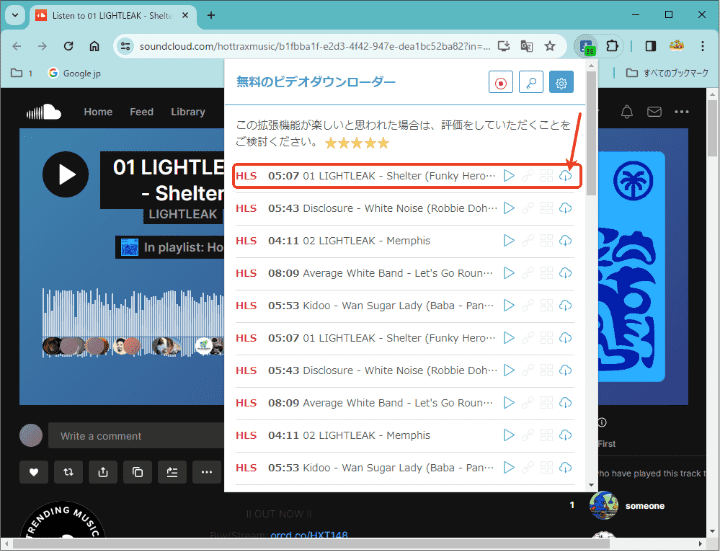Open a new browser tab

coord(211,15)
